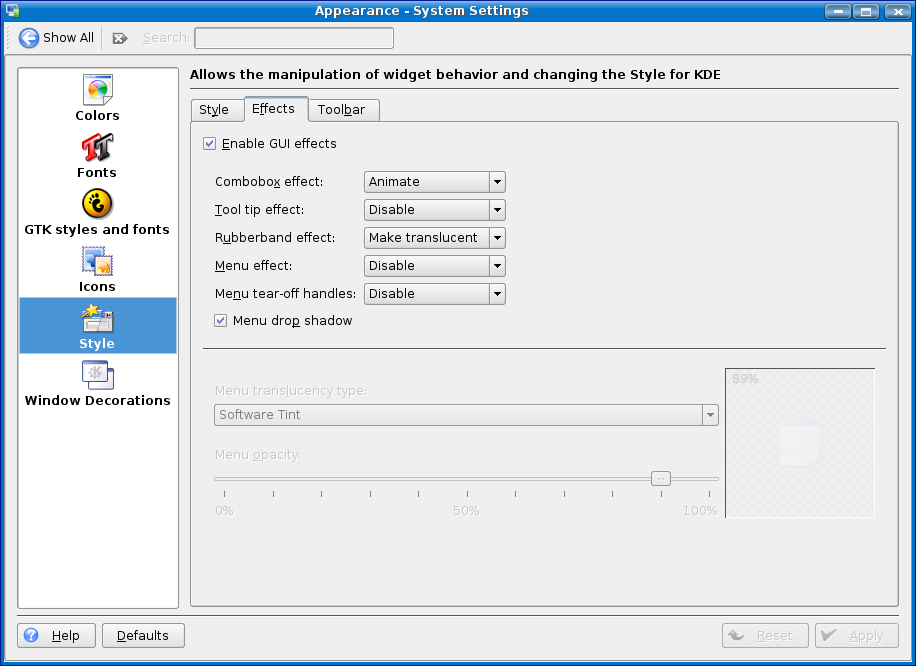Open Menu tear-off handles dropdown

[x=434, y=294]
